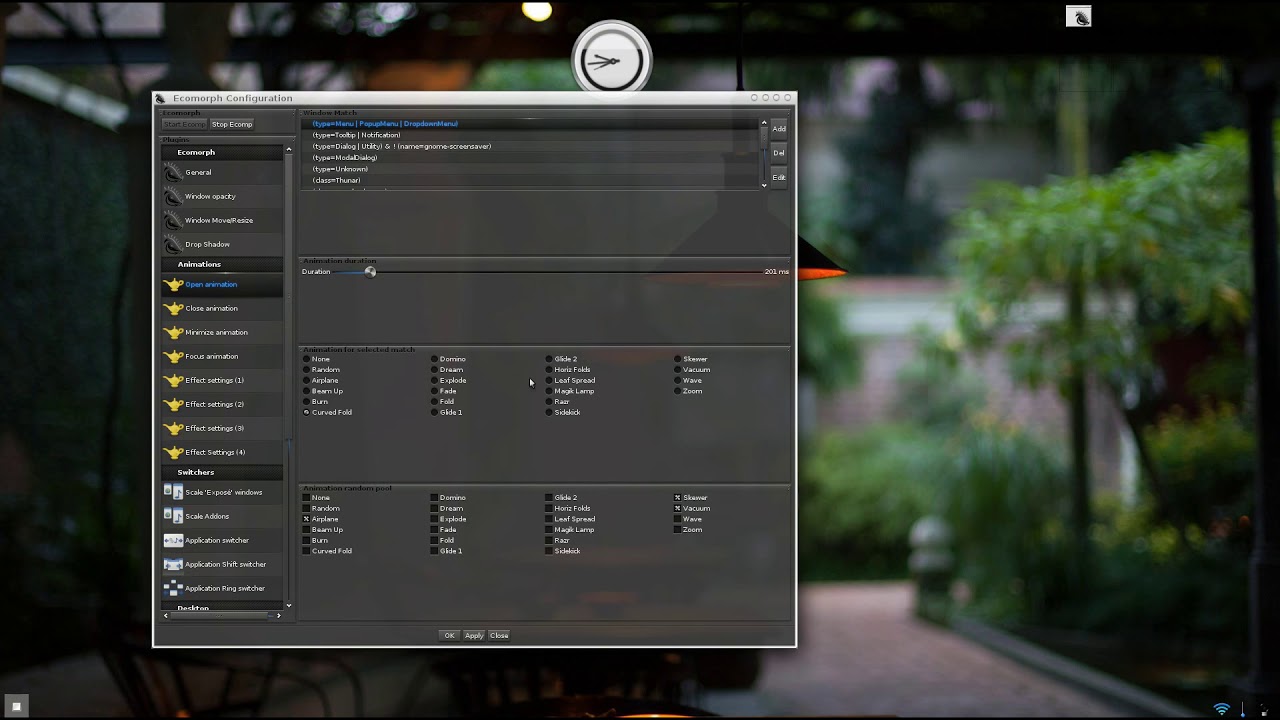The width and height of the screenshot is (1280, 720).
Task: Click the Enlightenment icon at the screen's top right
Action: point(1079,16)
